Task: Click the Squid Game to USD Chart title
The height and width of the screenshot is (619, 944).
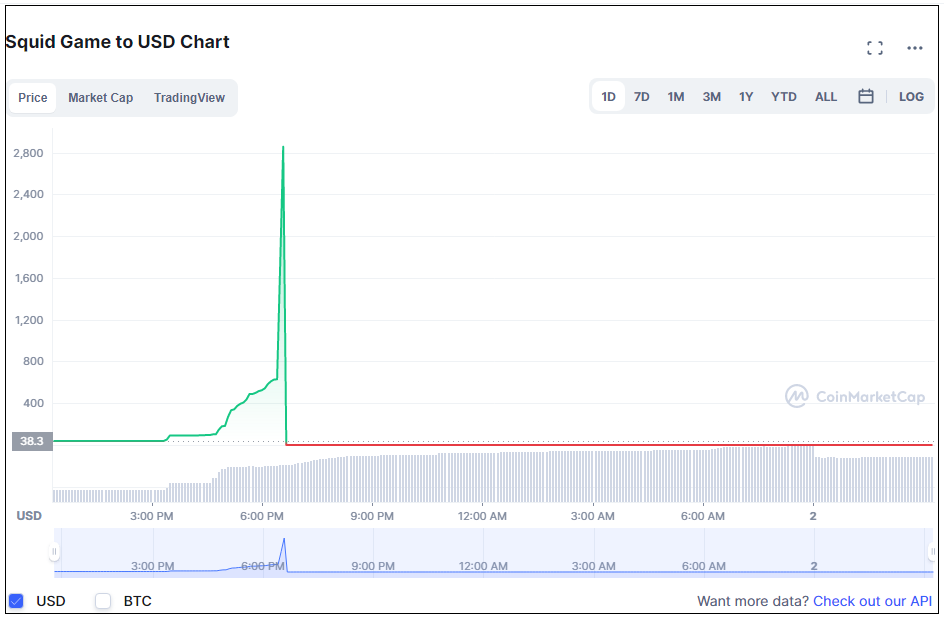Action: coord(117,42)
